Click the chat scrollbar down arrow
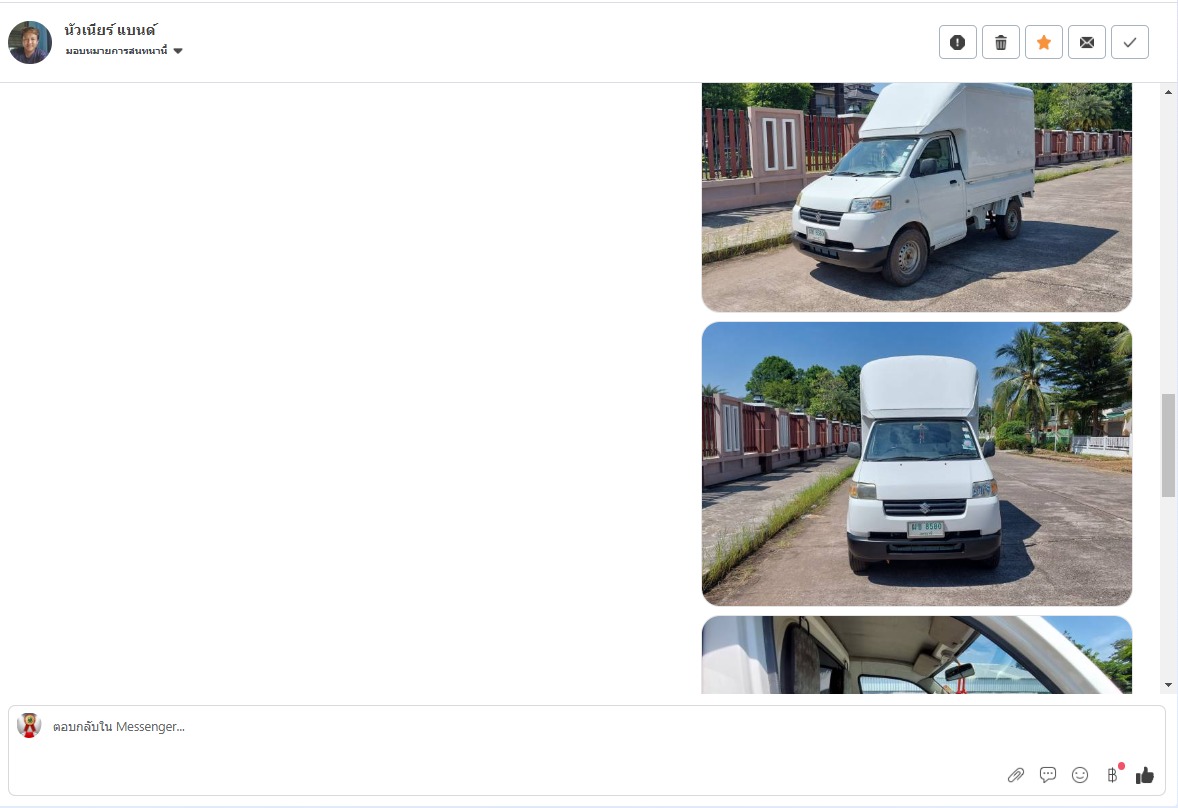Image resolution: width=1178 pixels, height=808 pixels. tap(1168, 685)
